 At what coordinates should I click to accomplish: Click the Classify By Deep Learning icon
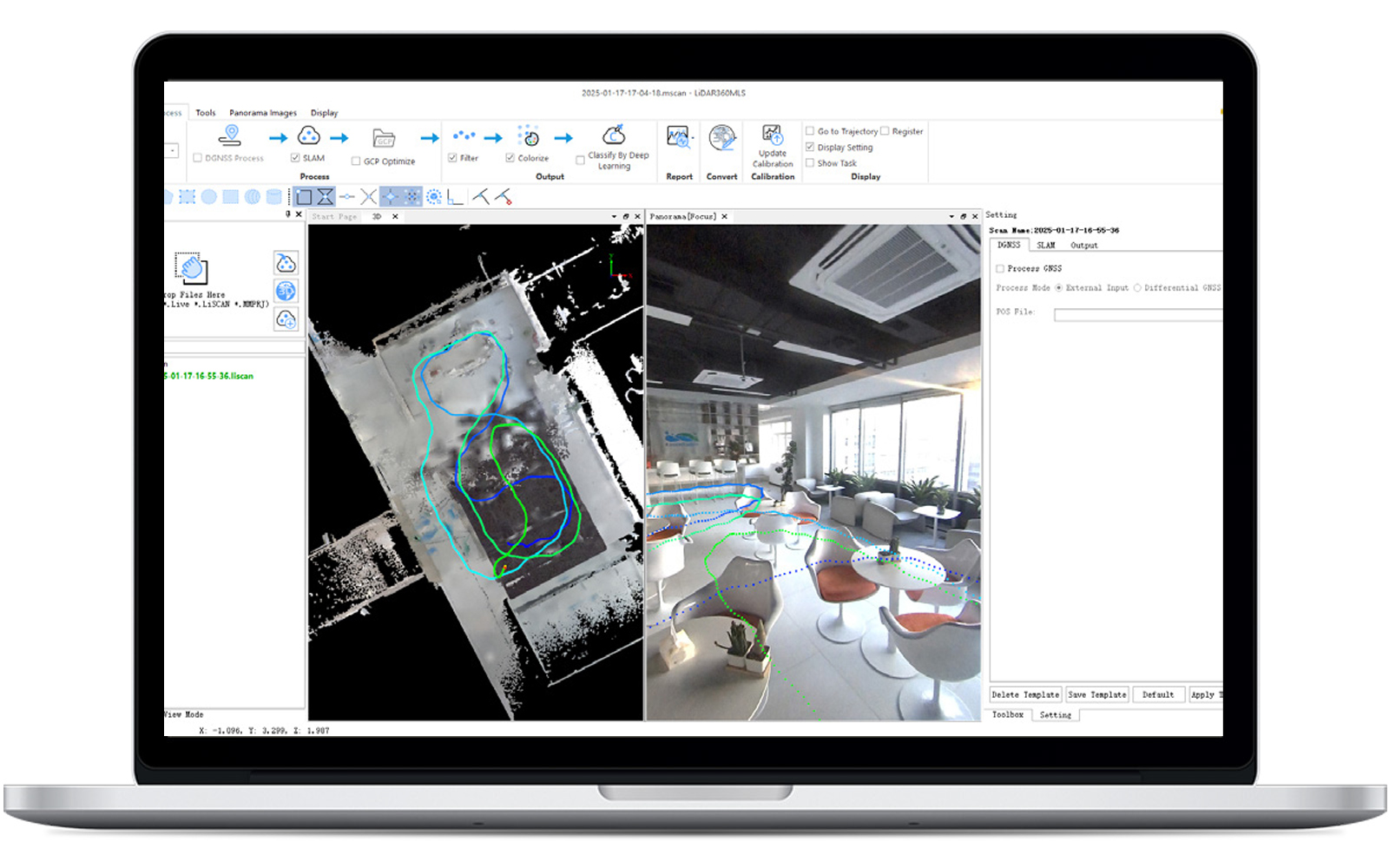tap(614, 135)
